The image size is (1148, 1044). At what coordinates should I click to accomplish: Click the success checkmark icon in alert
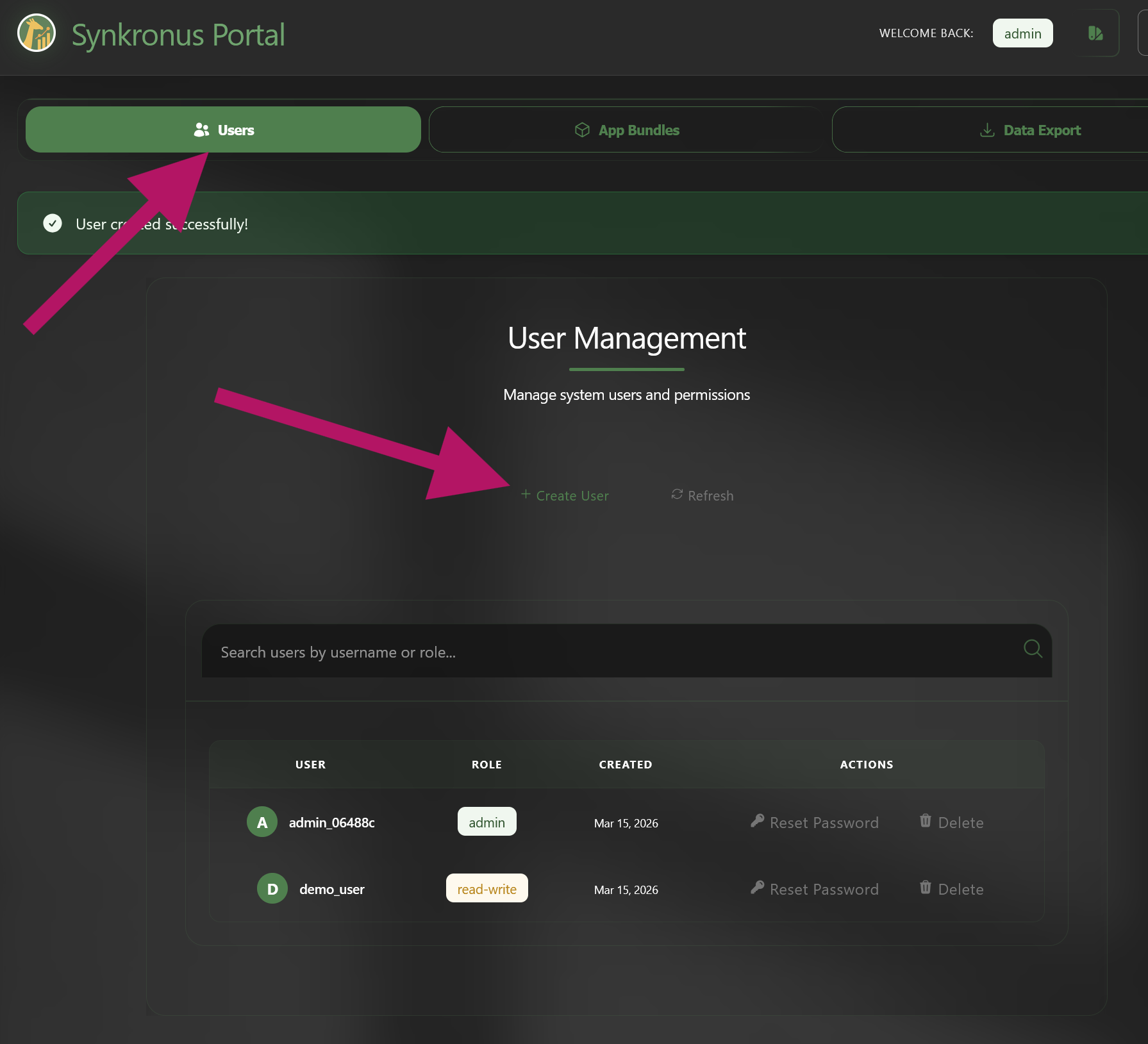[53, 223]
